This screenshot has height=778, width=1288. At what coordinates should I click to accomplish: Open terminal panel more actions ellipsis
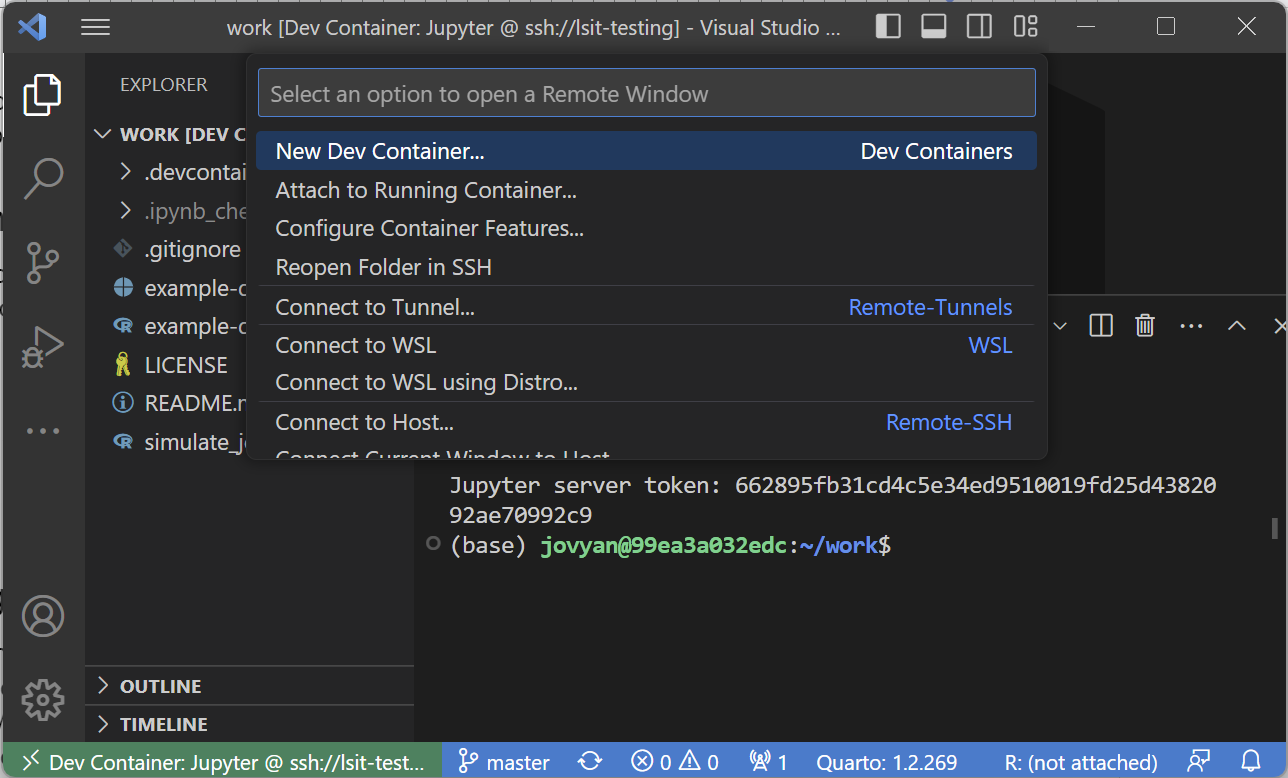(x=1191, y=325)
